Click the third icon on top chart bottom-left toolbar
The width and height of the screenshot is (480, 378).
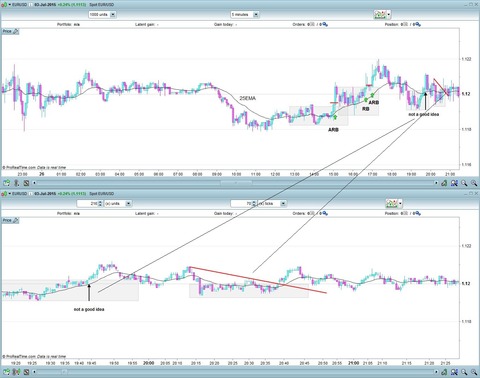(26, 183)
